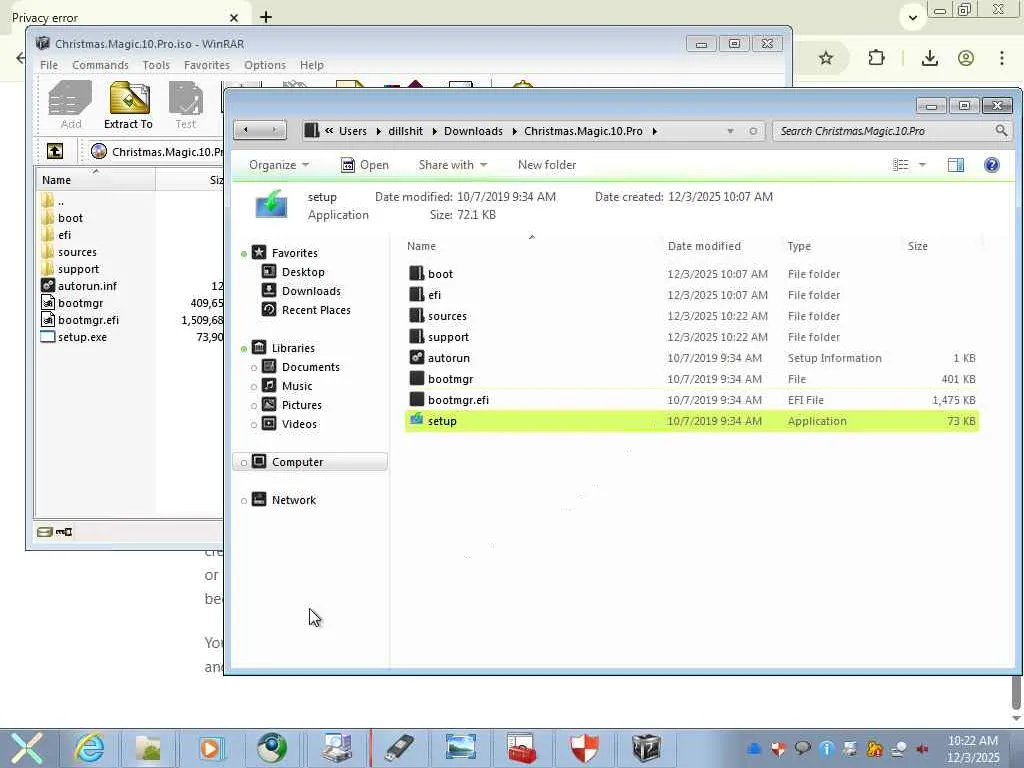Viewport: 1024px width, 768px height.
Task: Open Downloads in Favorites sidebar
Action: click(311, 291)
